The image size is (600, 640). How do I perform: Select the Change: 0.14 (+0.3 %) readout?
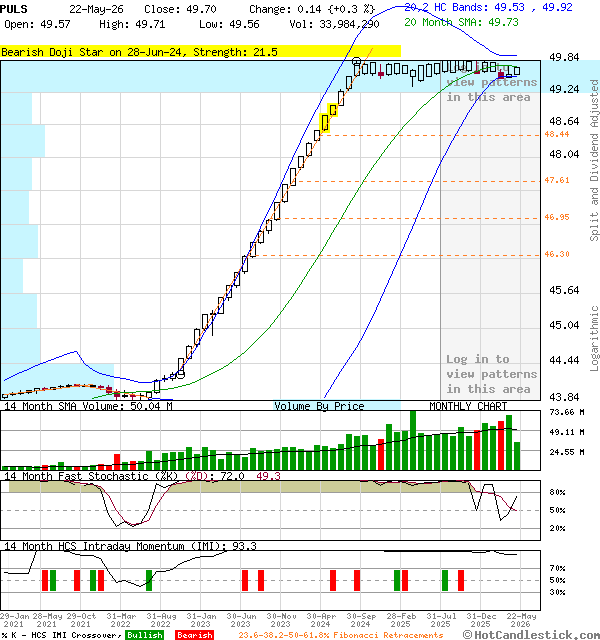pyautogui.click(x=312, y=9)
